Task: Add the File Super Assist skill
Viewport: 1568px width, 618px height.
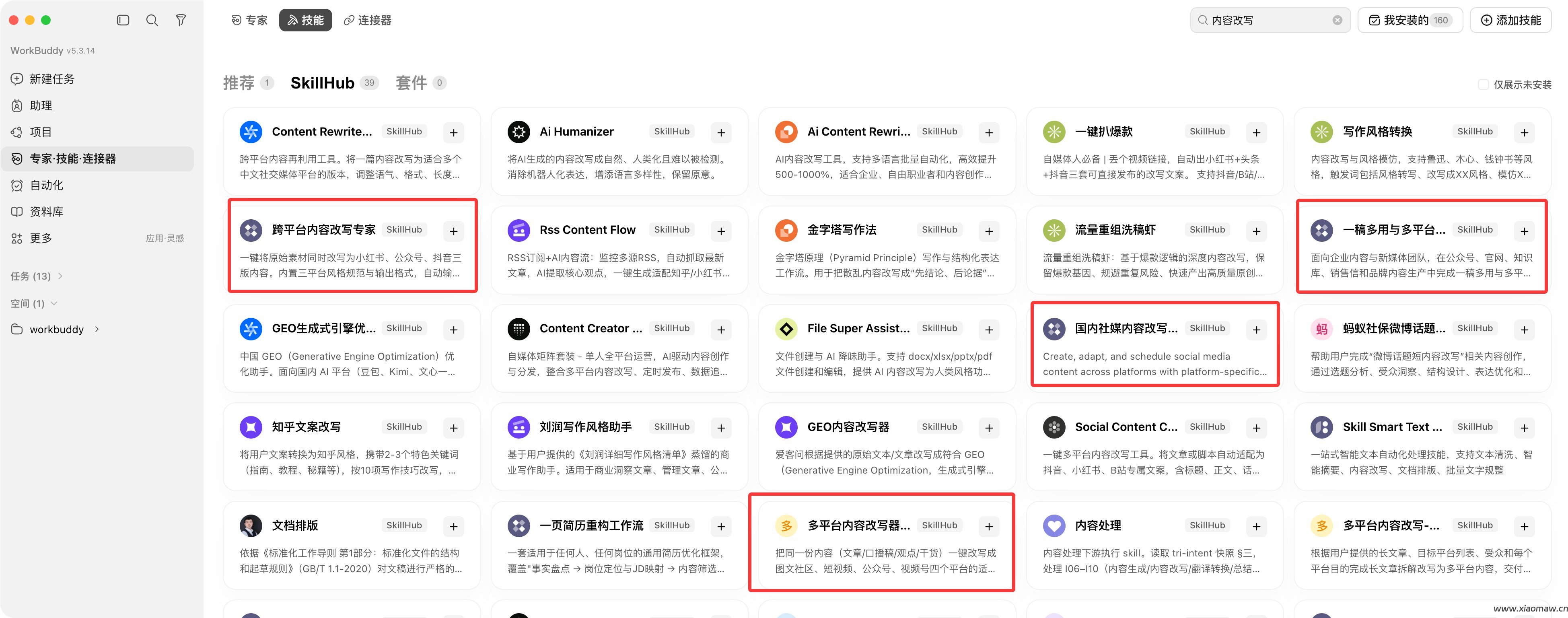Action: [989, 330]
